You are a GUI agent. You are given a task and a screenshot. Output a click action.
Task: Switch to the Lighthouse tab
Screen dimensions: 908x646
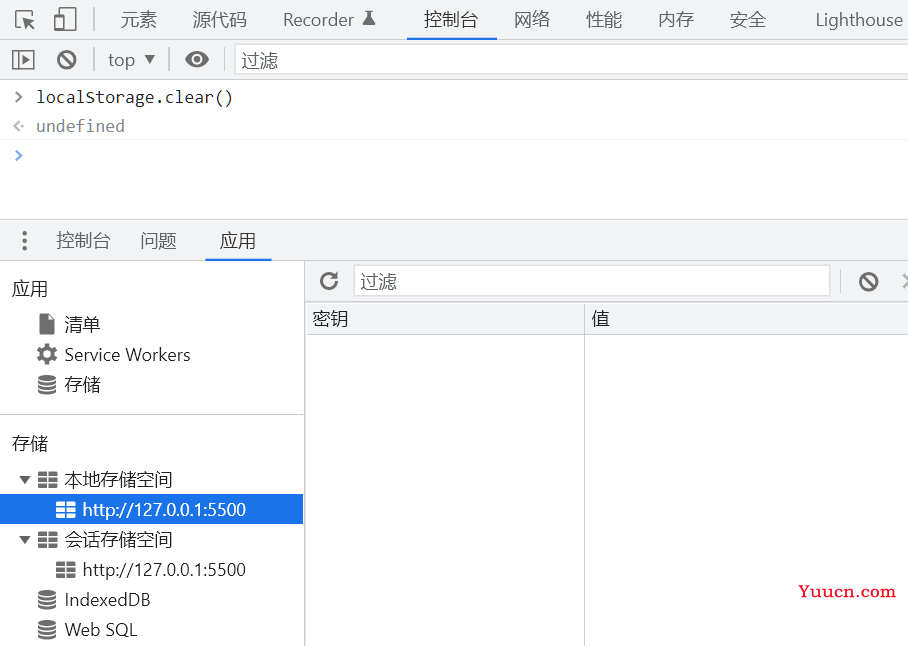click(859, 20)
